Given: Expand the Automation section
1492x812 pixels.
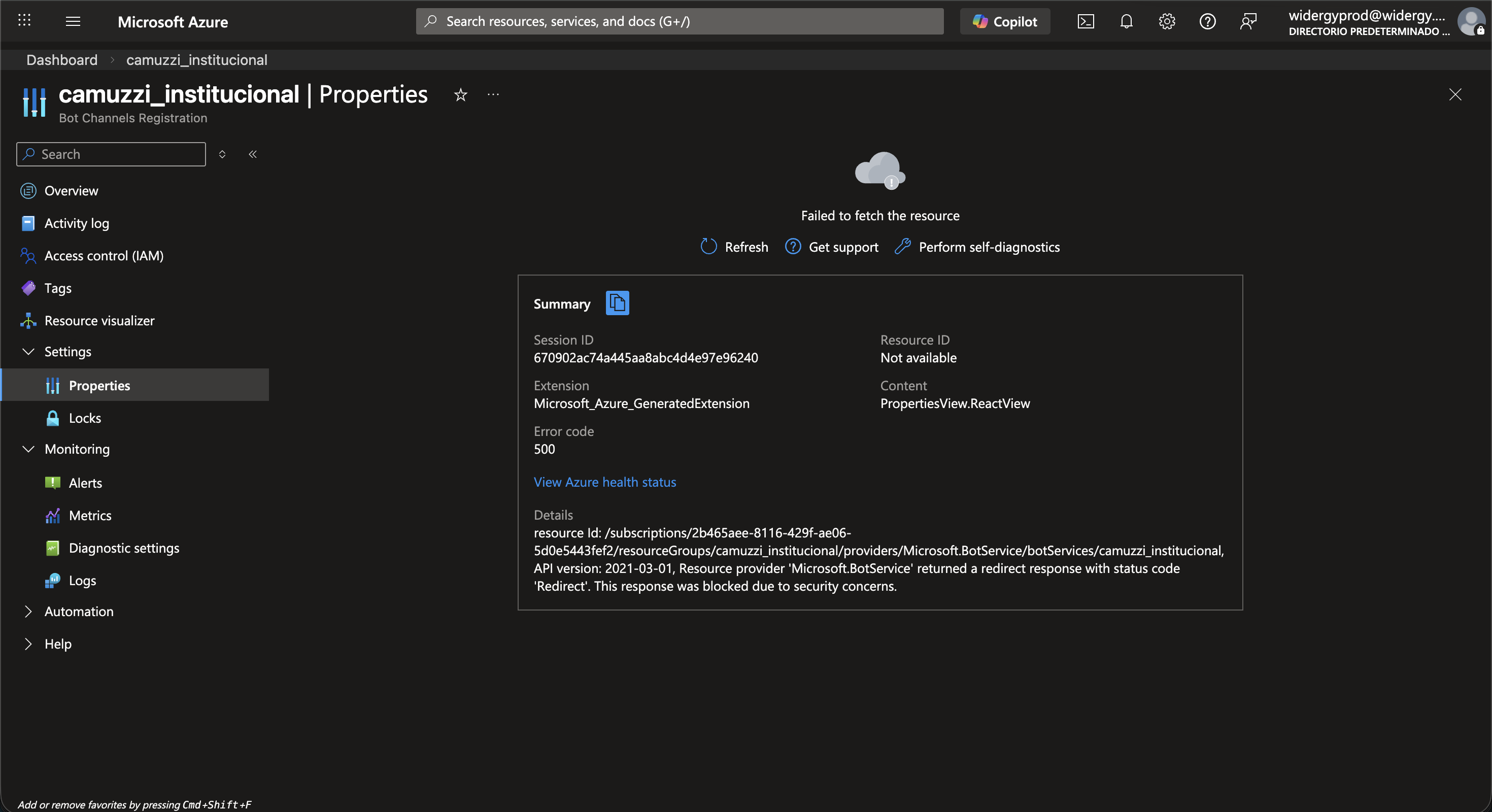Looking at the screenshot, I should coord(28,611).
